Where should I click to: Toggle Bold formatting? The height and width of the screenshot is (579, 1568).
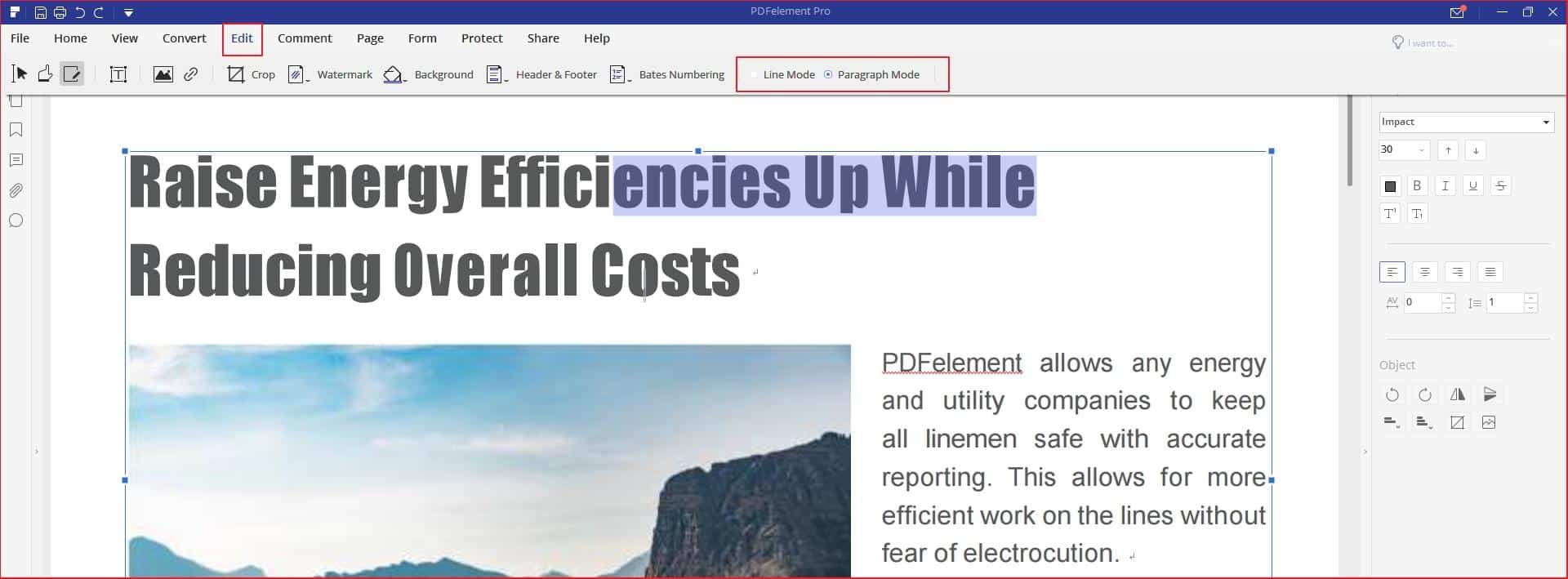(x=1417, y=186)
